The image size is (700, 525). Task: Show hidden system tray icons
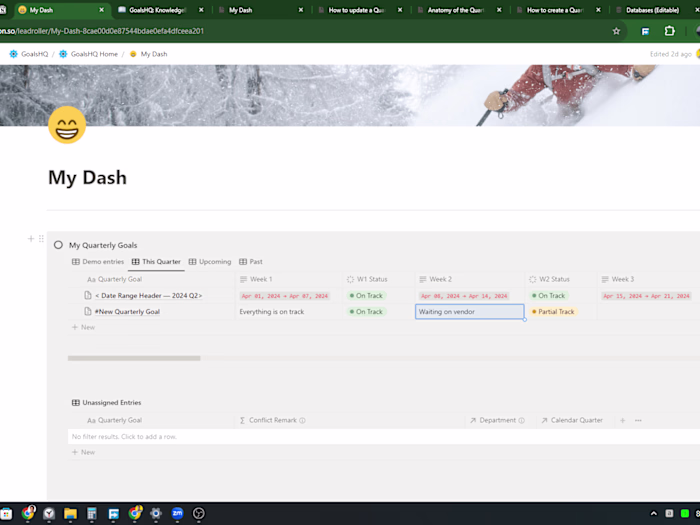tap(654, 513)
